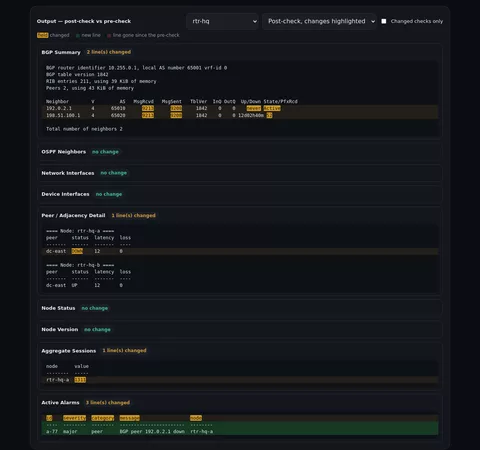
Task: Click the 'major' severity cell
Action: point(70,432)
